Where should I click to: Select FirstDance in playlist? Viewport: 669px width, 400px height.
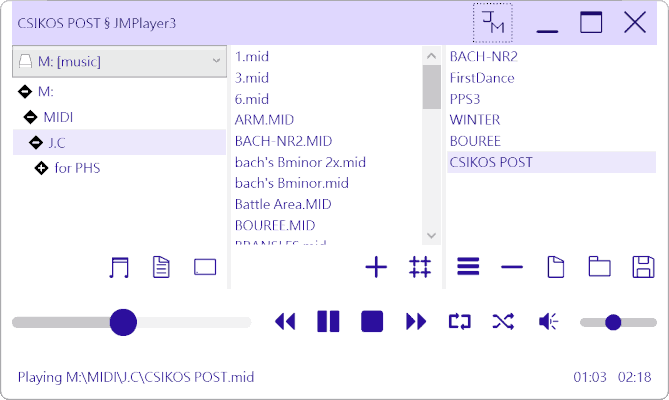(x=482, y=78)
